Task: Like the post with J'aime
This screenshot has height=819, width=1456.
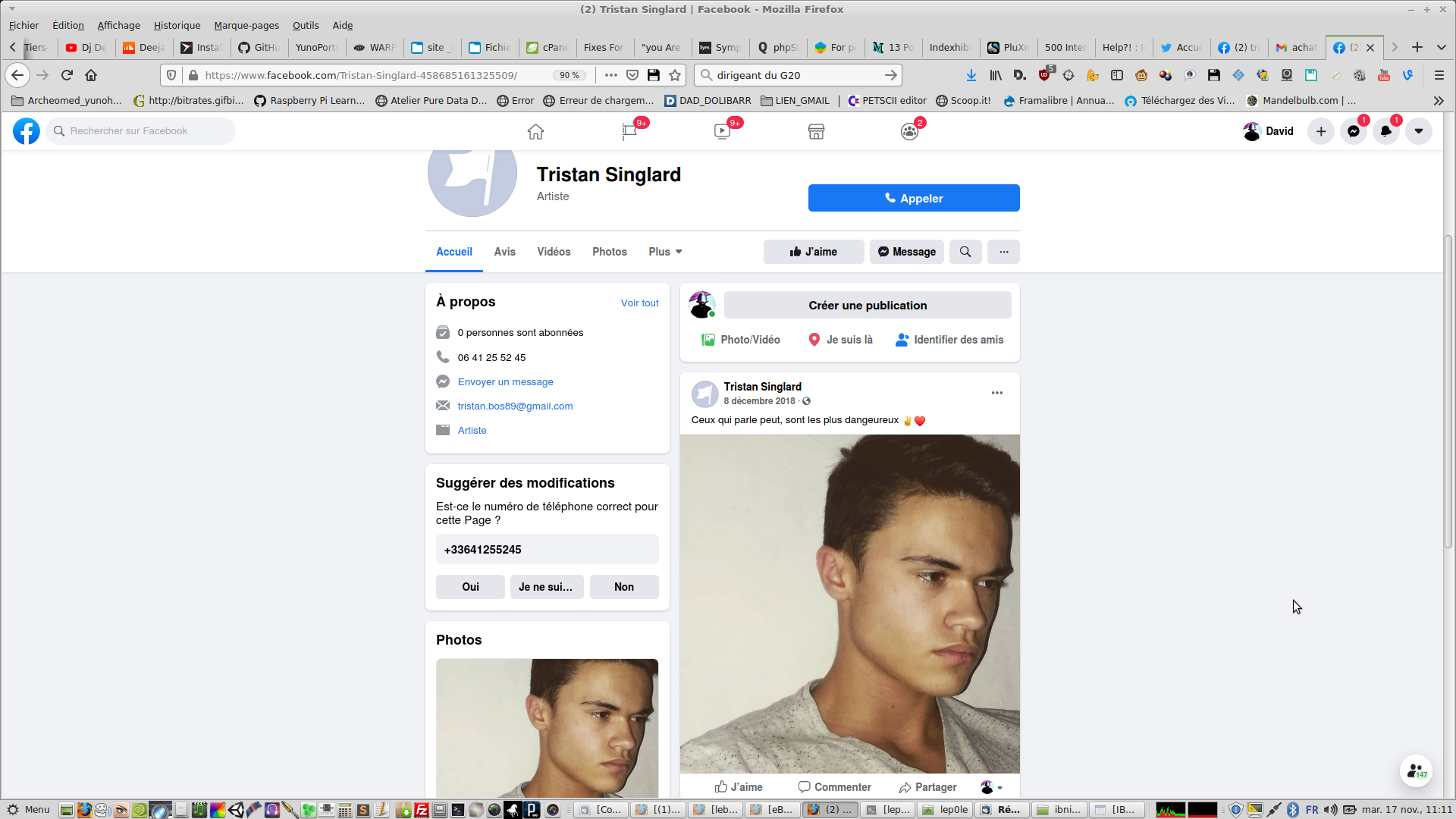Action: [x=739, y=787]
